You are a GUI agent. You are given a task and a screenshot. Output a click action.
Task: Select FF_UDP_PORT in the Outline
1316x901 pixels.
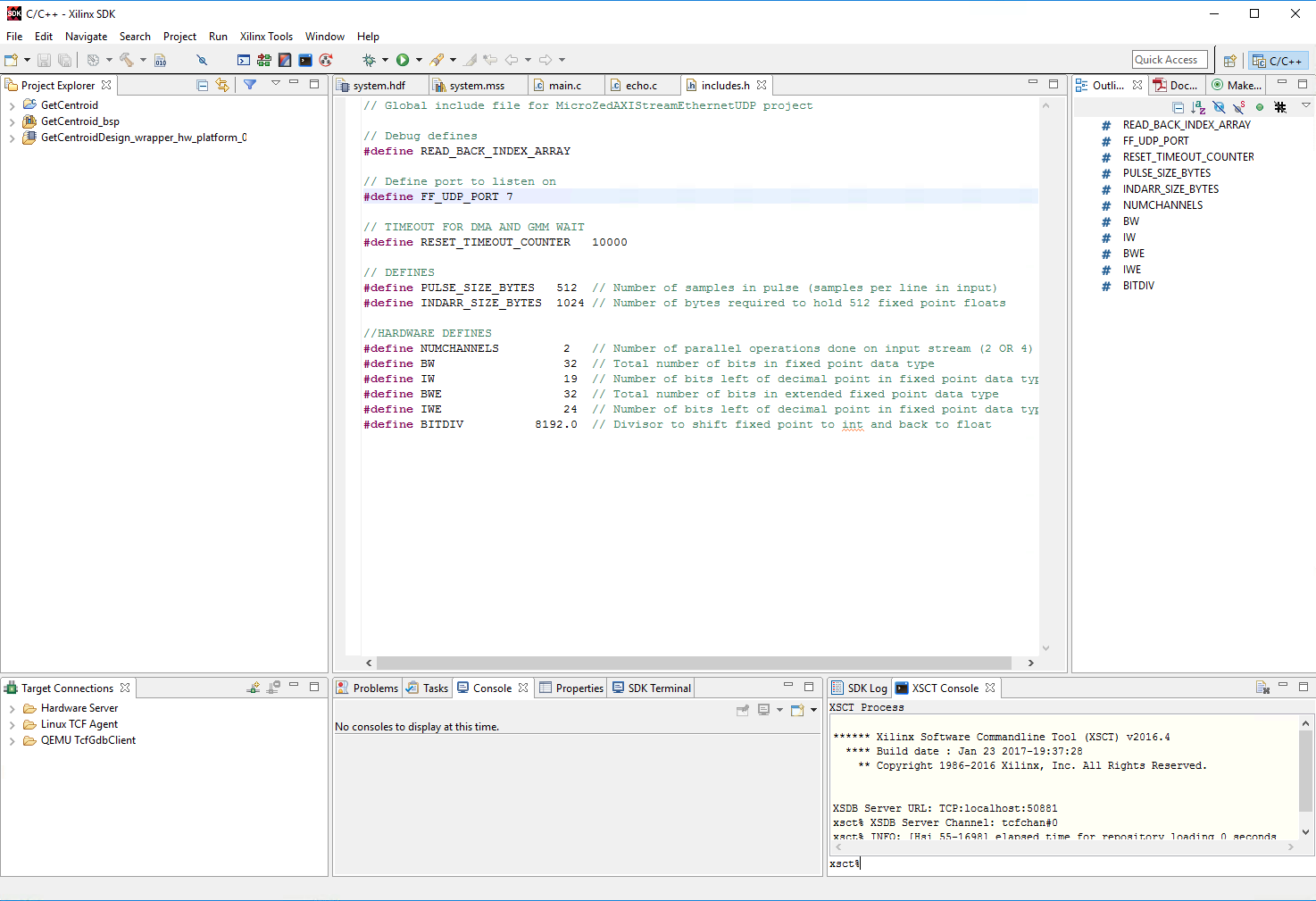[1155, 141]
